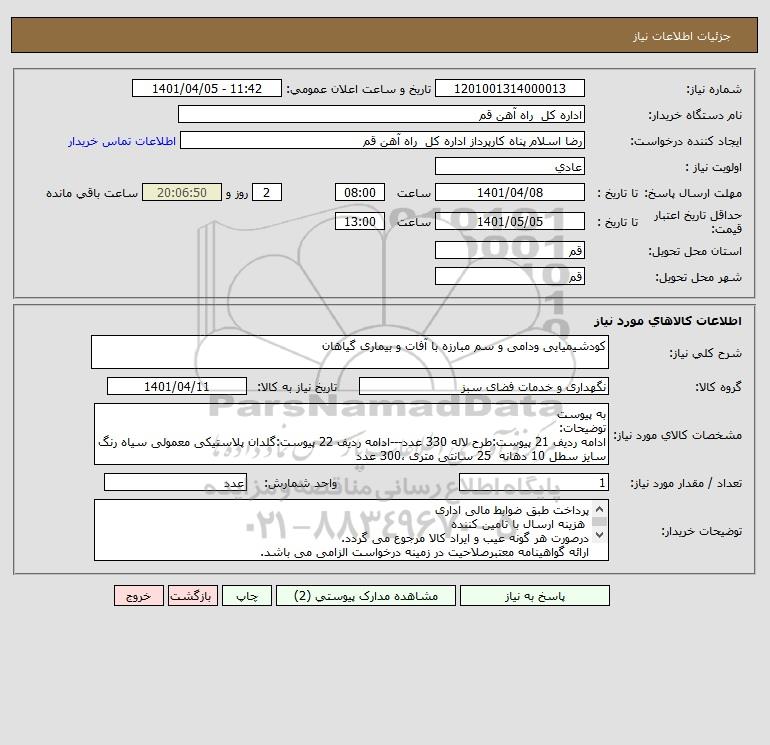Click goods group field نگهداری و خدمات فضای سبز
The height and width of the screenshot is (745, 770).
[x=484, y=386]
